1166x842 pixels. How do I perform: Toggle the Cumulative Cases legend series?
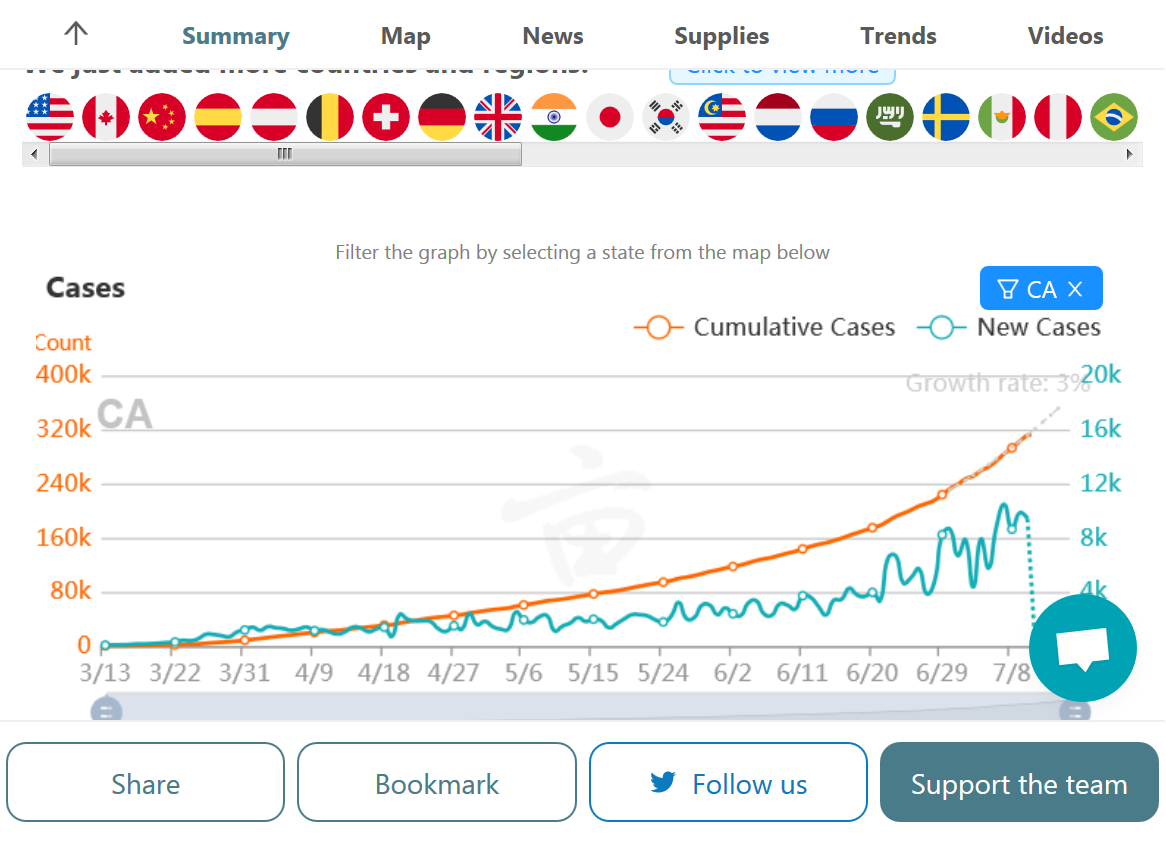point(764,327)
